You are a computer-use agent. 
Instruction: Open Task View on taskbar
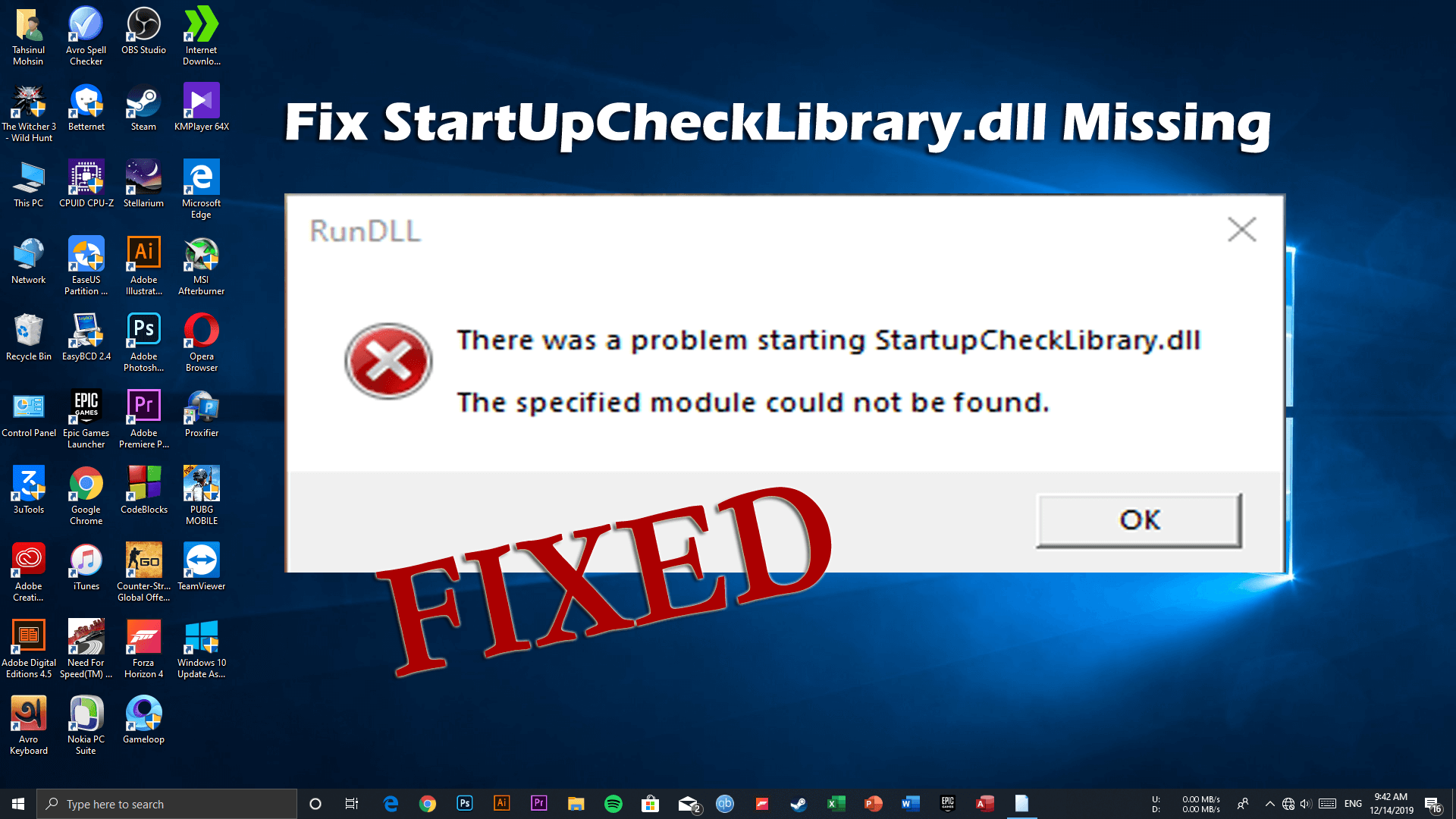(351, 804)
